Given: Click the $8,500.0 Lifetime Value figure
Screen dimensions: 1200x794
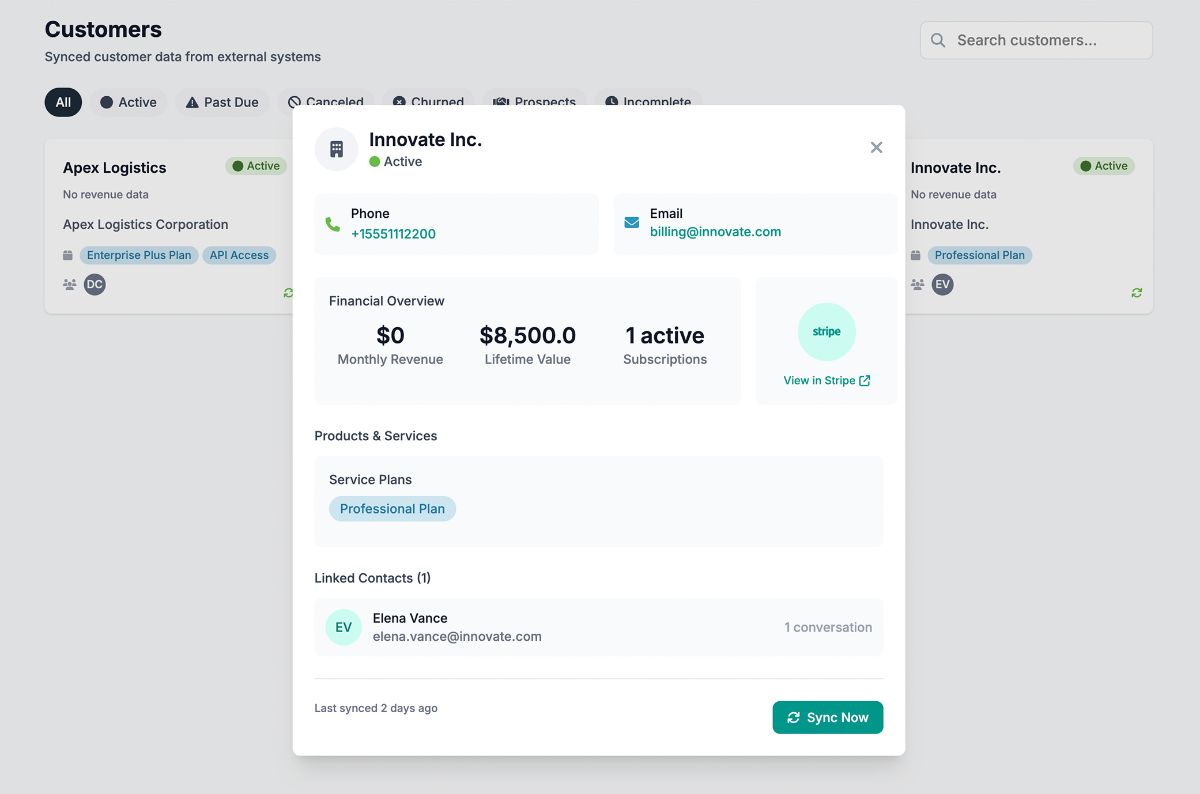Looking at the screenshot, I should tap(527, 335).
